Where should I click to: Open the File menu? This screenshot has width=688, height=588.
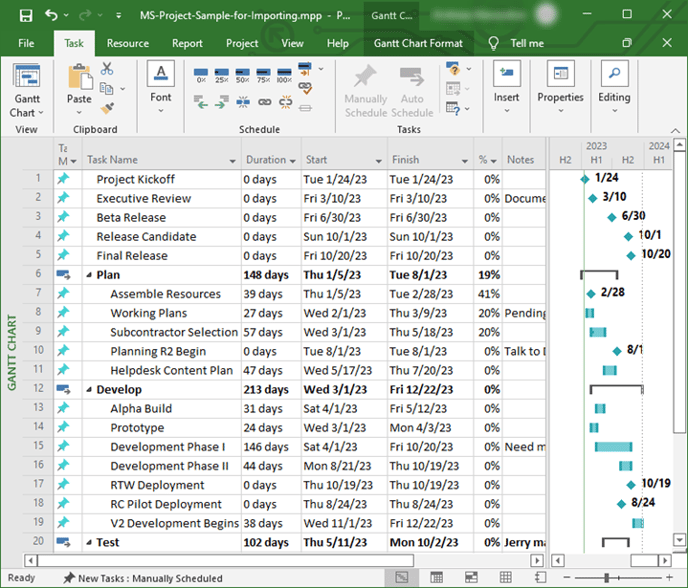(x=26, y=43)
